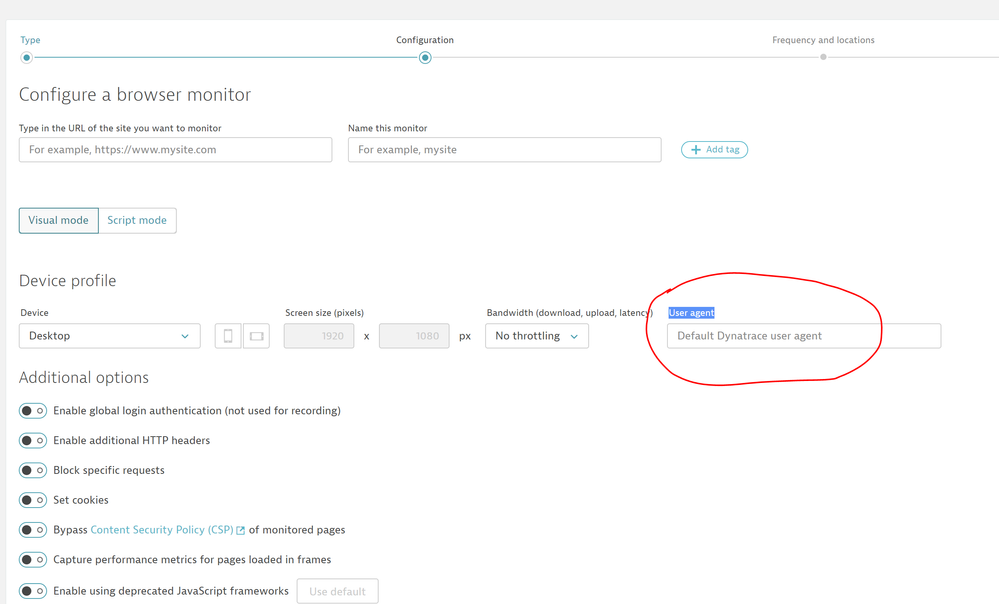Screen dimensions: 999x604
Task: Click the CSP external link icon
Action: pos(241,531)
